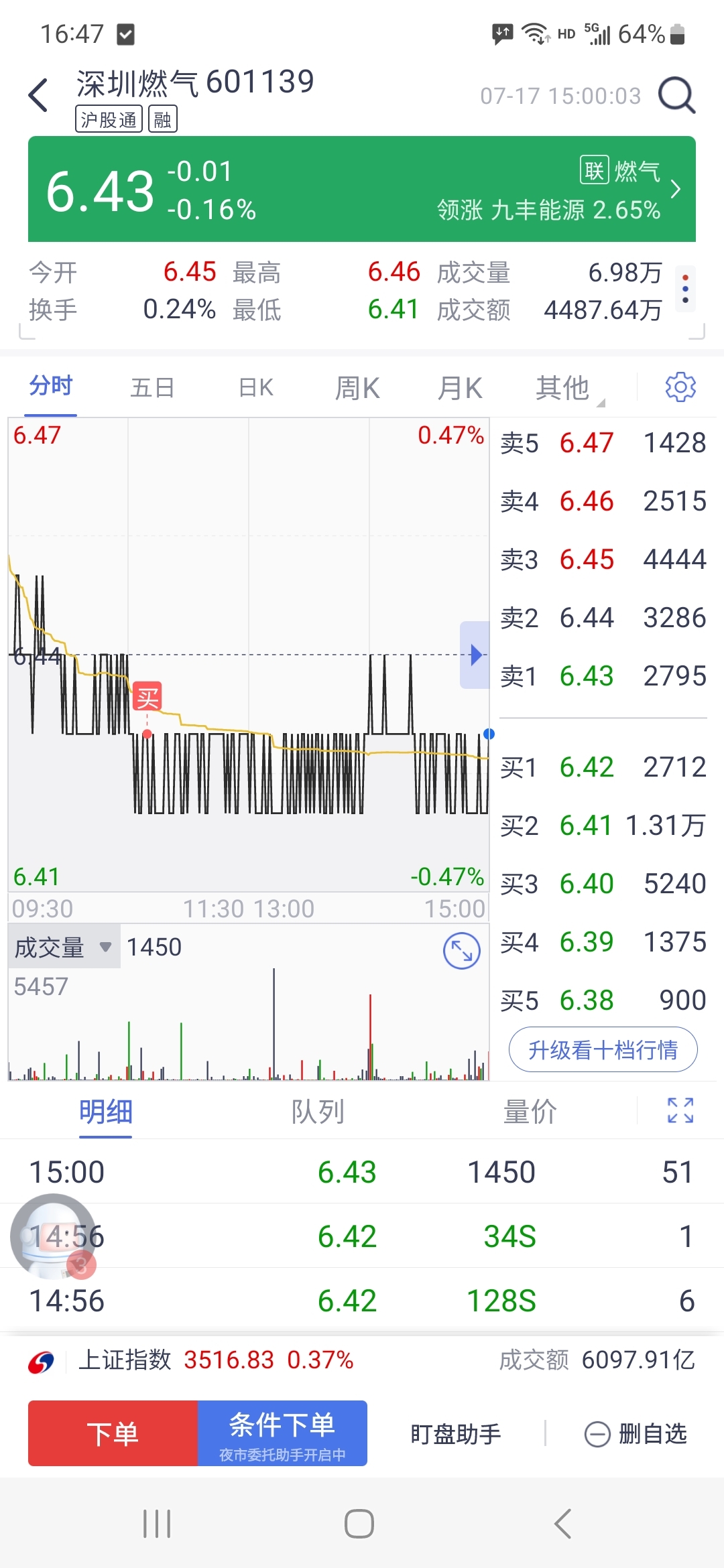Viewport: 724px width, 1568px height.
Task: Go back with the top-left arrow
Action: [x=38, y=95]
